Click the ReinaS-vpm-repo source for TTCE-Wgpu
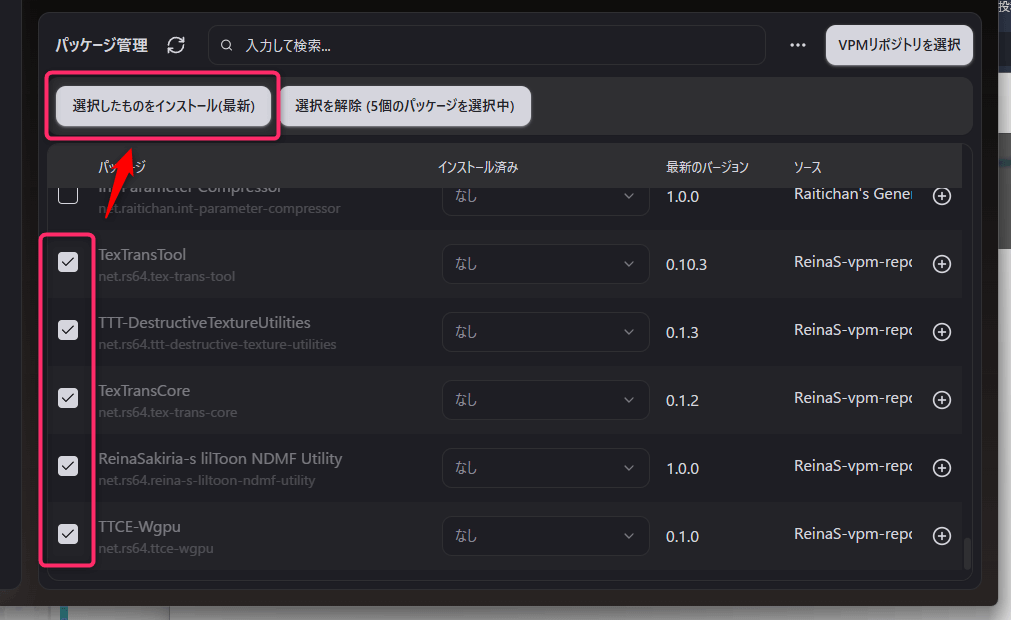The image size is (1011, 620). [x=852, y=534]
